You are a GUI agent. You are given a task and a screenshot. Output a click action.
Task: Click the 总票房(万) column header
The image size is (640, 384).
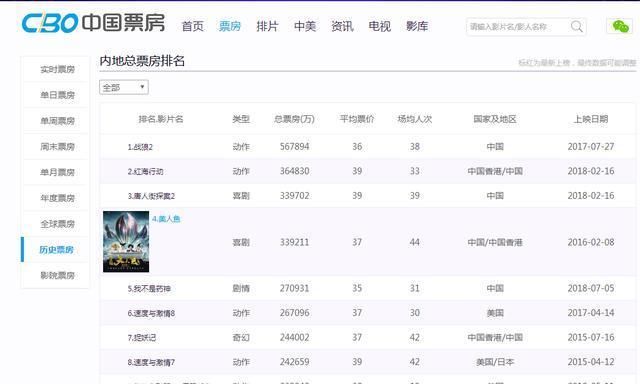[x=294, y=119]
